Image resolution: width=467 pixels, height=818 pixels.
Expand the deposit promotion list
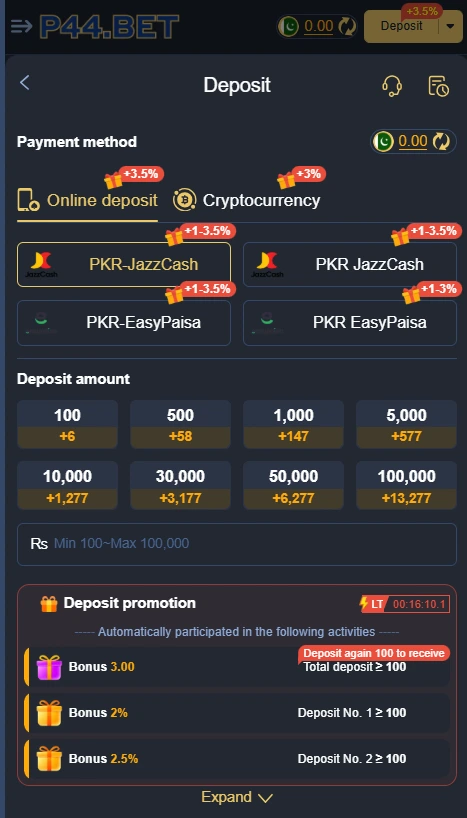237,797
